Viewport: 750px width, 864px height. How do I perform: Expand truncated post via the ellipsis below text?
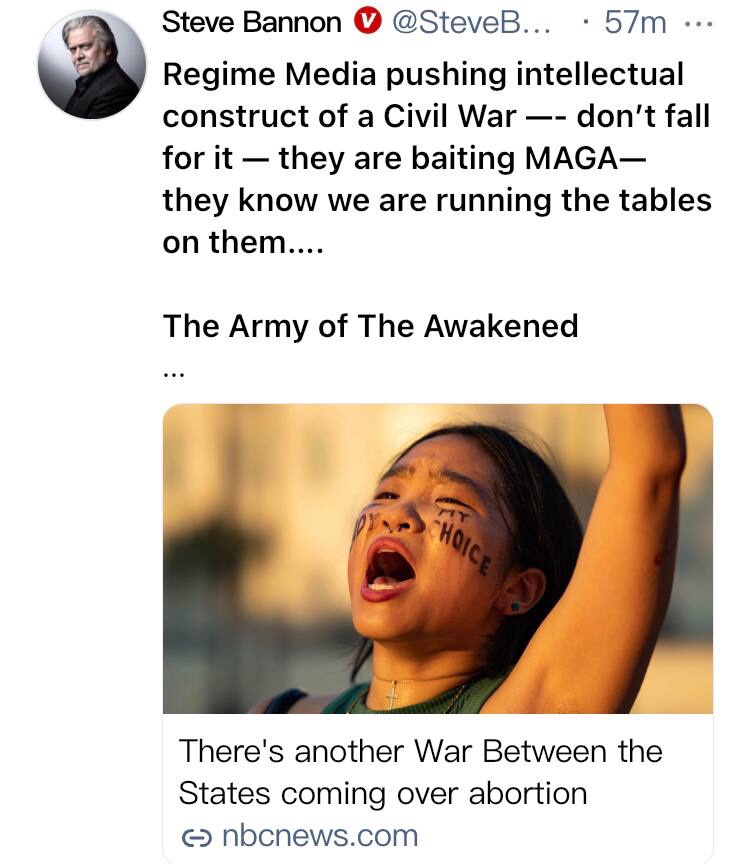[173, 374]
